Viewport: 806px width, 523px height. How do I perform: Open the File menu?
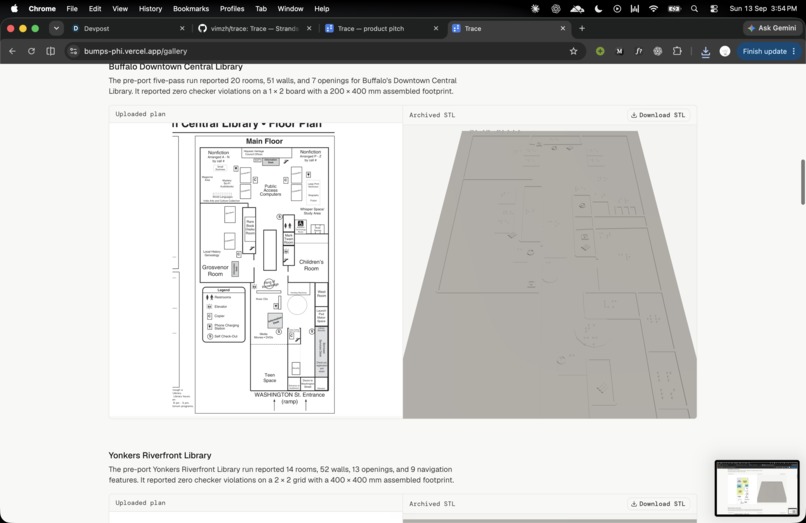coord(72,8)
